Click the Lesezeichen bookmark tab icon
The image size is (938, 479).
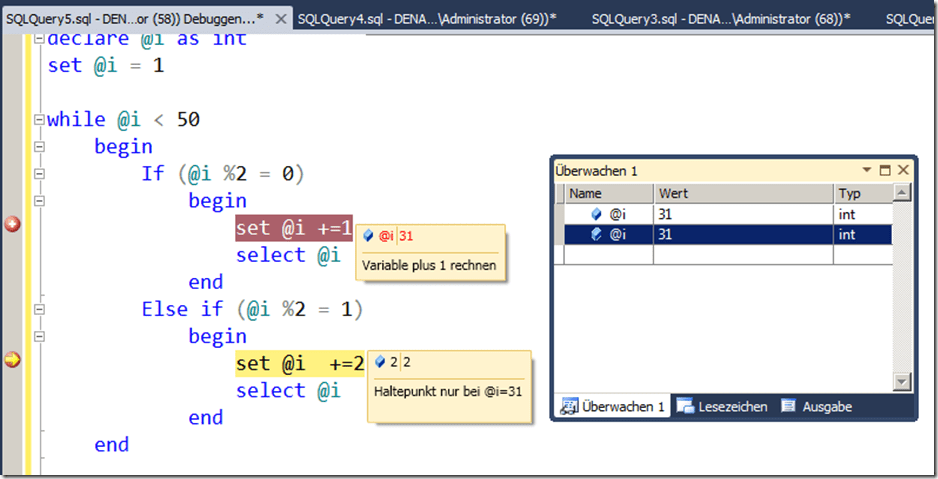[x=685, y=406]
